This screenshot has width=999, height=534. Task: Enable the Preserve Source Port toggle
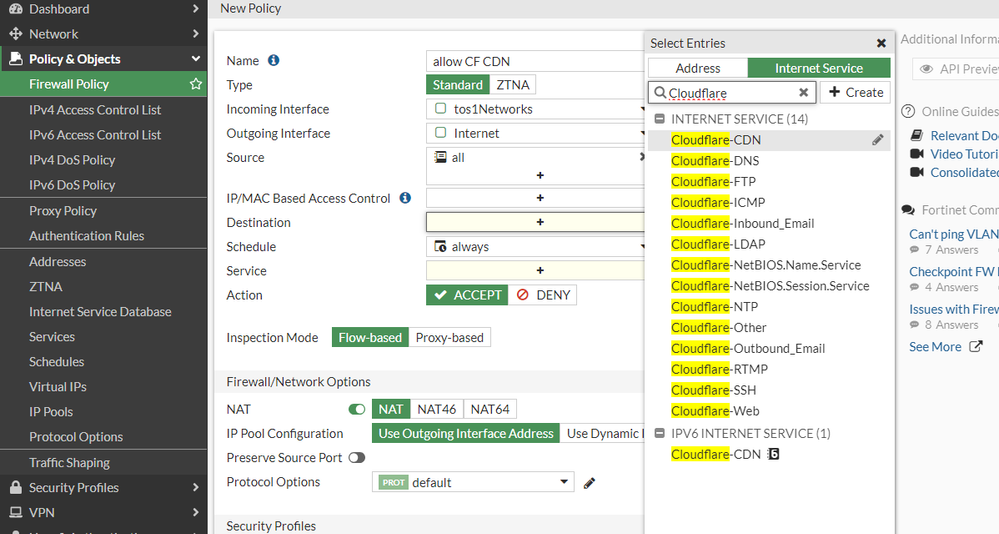click(356, 458)
